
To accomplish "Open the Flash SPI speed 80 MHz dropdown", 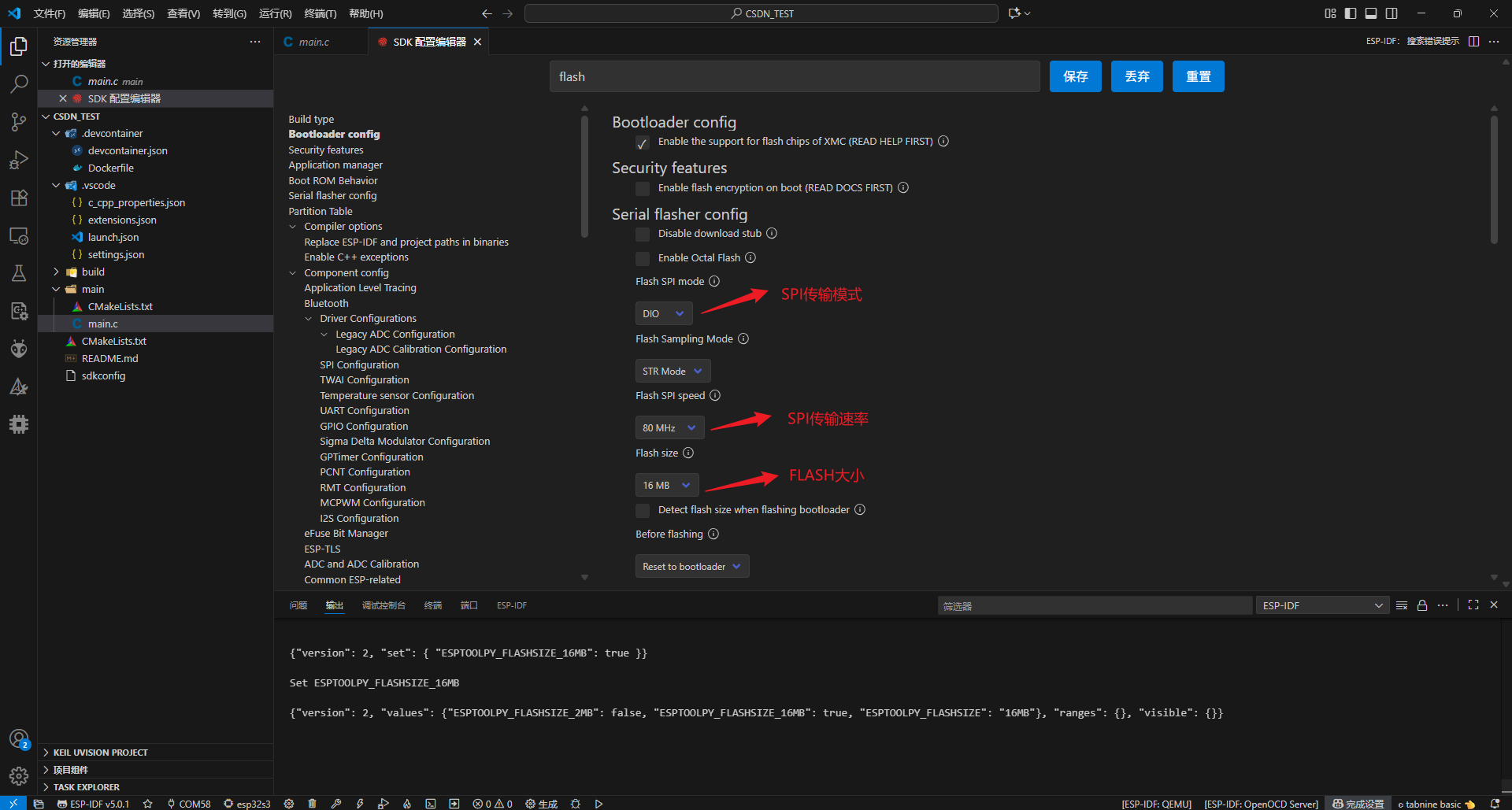I will (670, 427).
